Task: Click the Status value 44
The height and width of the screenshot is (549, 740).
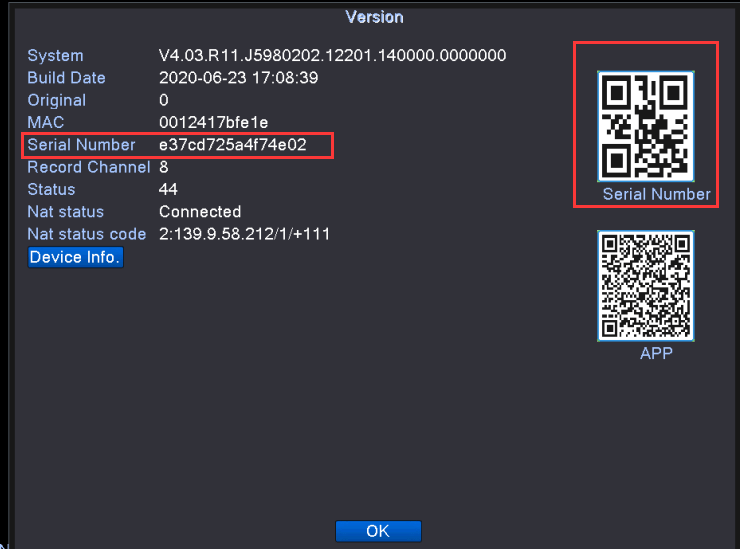Action: [168, 189]
